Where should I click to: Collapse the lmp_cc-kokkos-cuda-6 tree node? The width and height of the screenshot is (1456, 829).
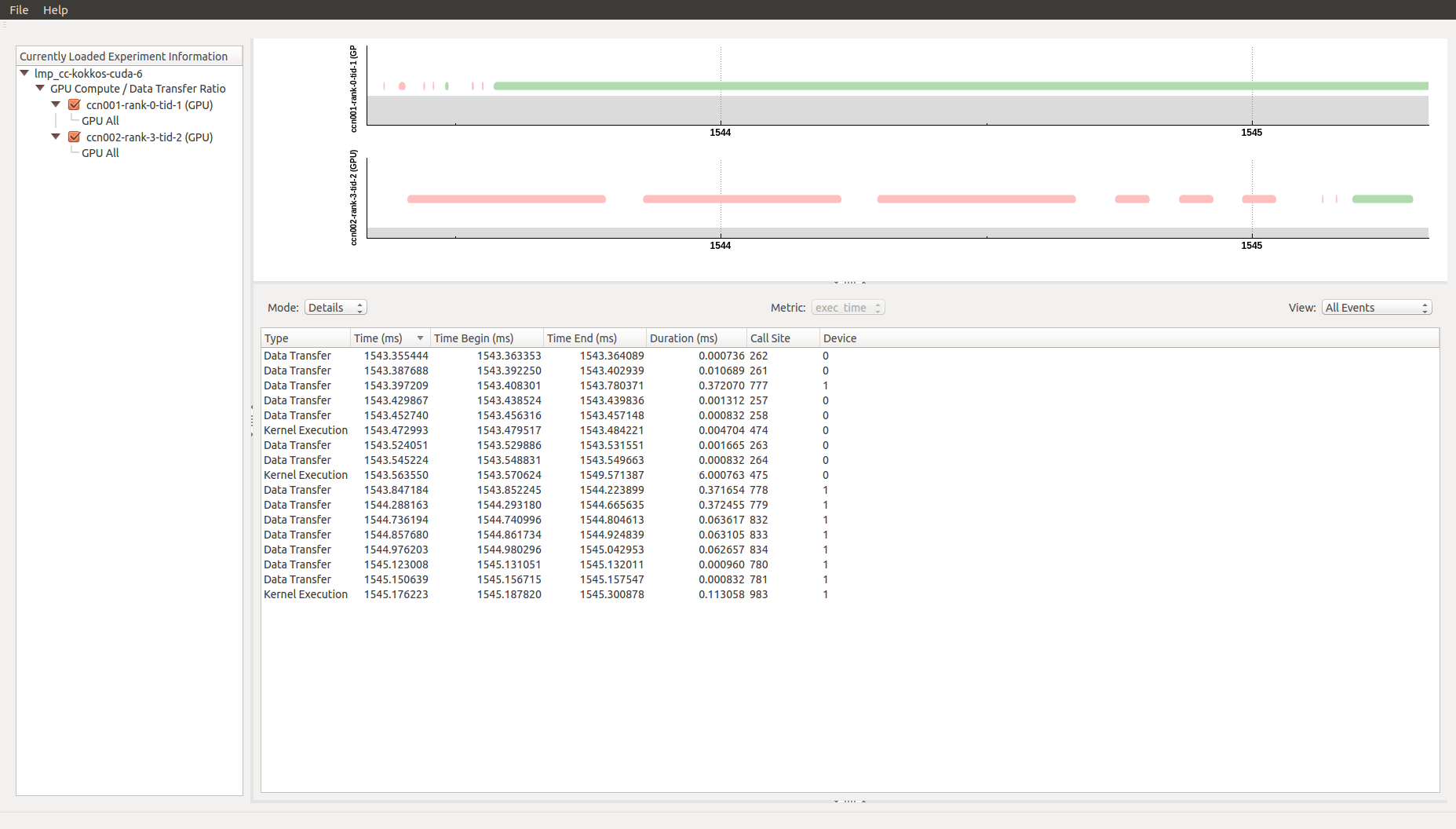(x=24, y=73)
